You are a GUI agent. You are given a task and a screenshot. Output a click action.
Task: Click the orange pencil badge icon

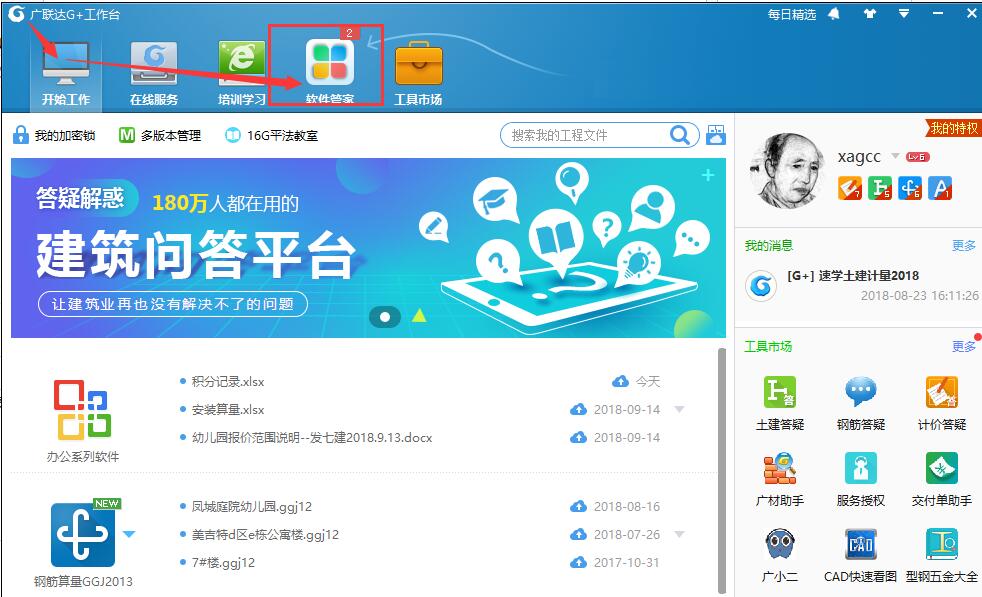(850, 188)
